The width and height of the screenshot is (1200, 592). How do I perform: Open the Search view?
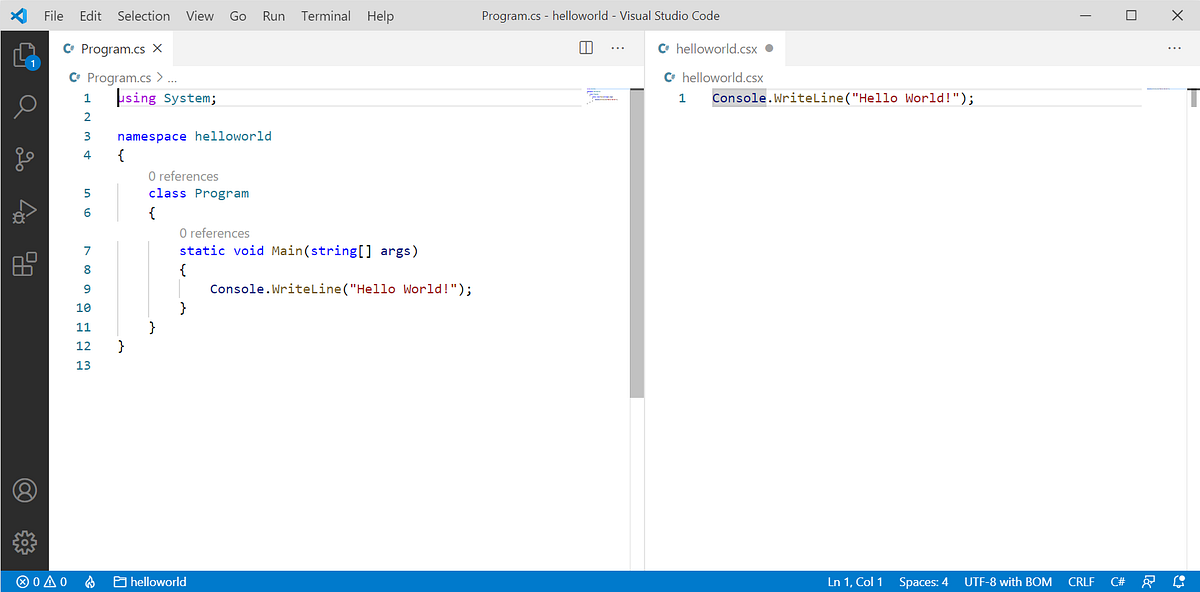[x=24, y=106]
